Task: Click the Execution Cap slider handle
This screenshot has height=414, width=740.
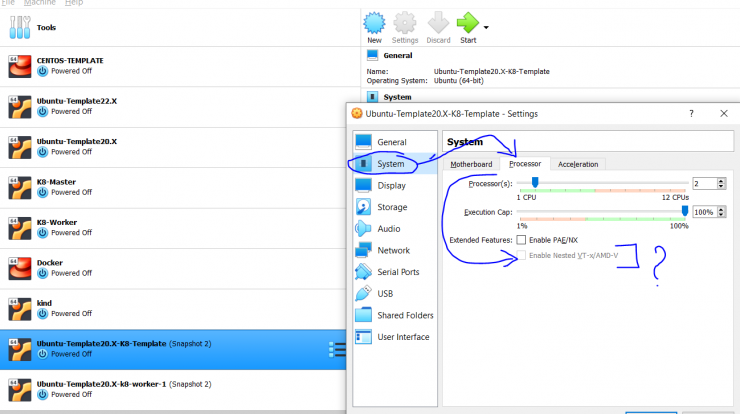Action: [x=685, y=211]
